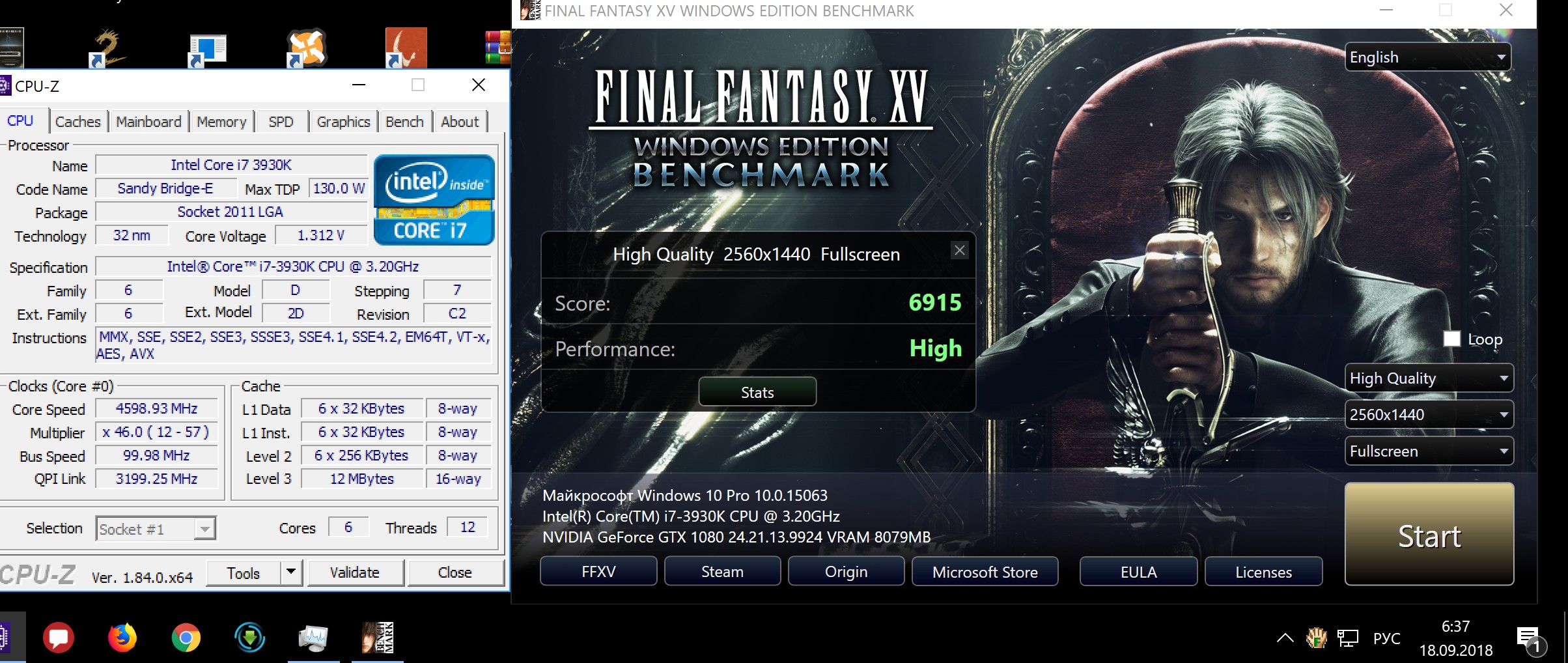Launch Google Chrome from taskbar
The height and width of the screenshot is (663, 1568).
[186, 638]
